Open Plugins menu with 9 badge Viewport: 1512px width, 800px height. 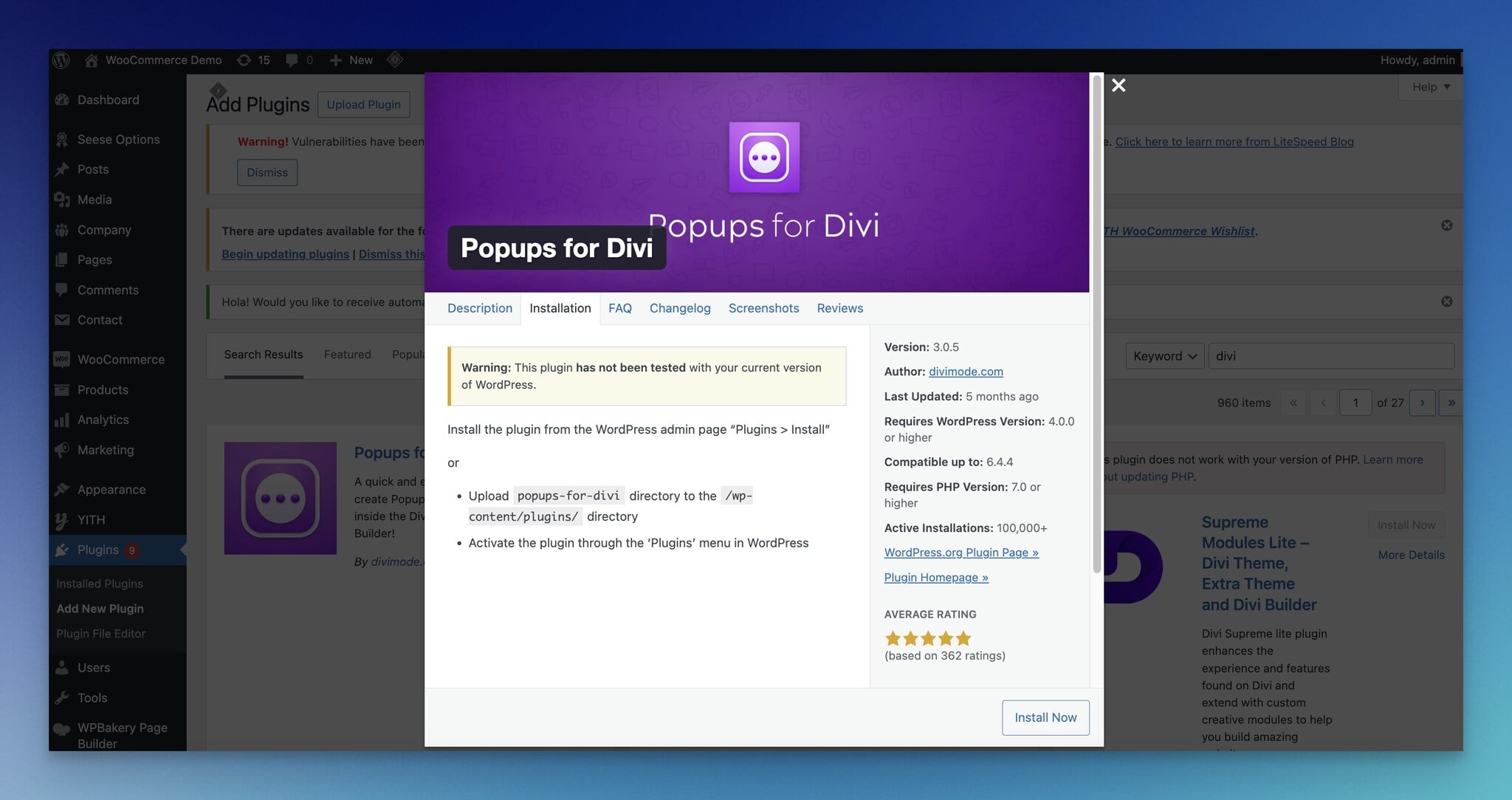pyautogui.click(x=118, y=550)
